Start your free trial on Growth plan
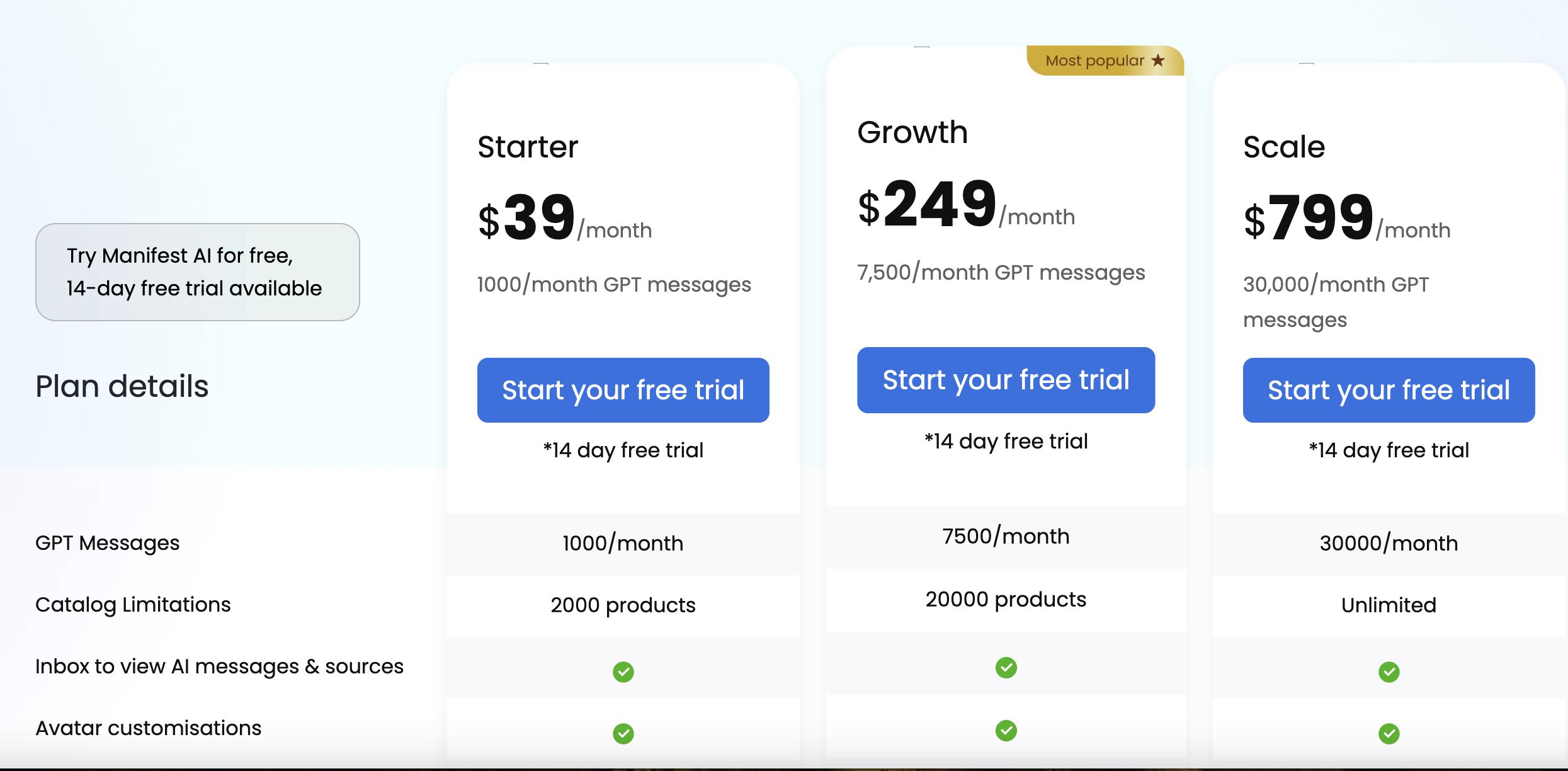This screenshot has height=771, width=1568. pyautogui.click(x=1006, y=380)
